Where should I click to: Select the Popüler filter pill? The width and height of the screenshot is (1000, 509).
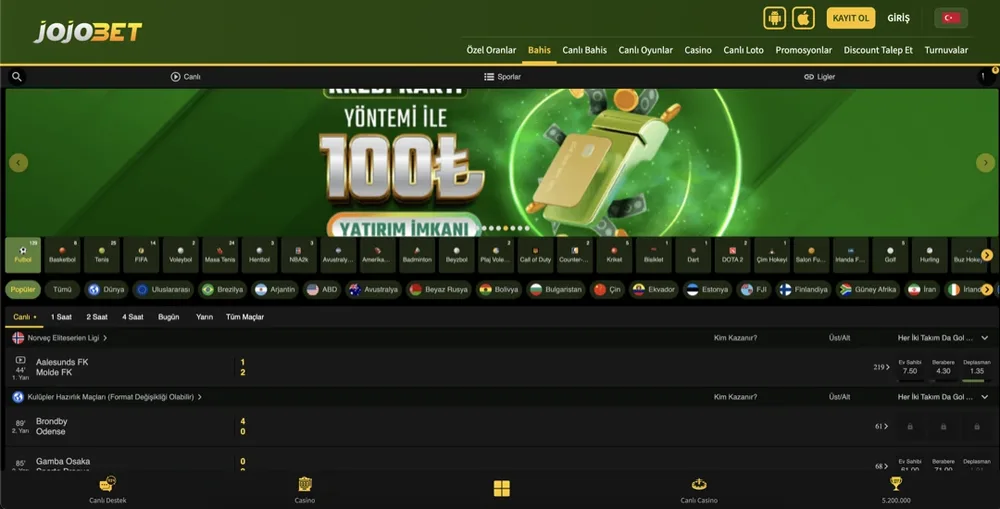(23, 290)
